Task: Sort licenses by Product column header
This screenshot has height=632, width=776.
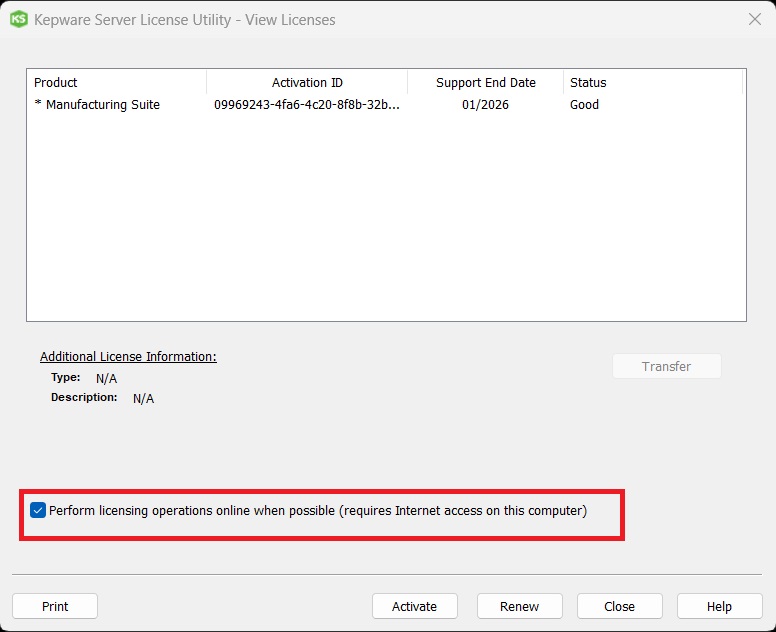Action: (x=116, y=82)
